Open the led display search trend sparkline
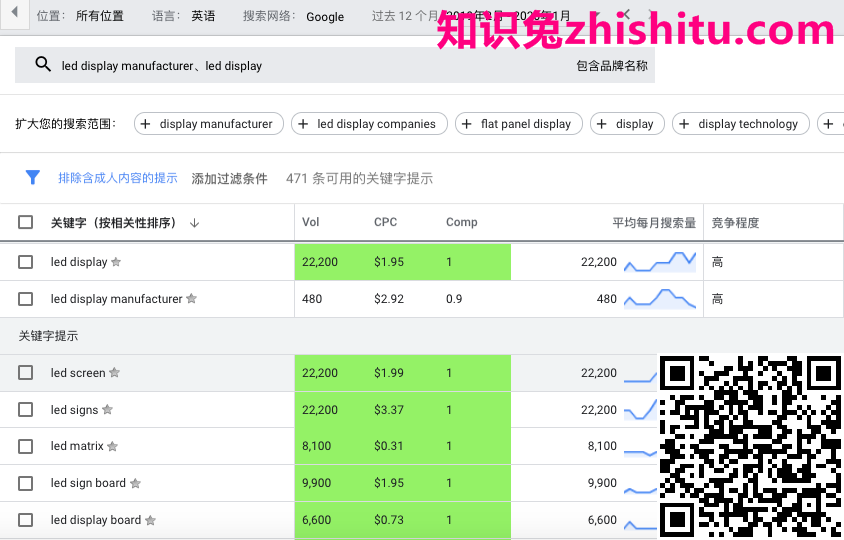Viewport: 844px width, 540px height. tap(660, 262)
